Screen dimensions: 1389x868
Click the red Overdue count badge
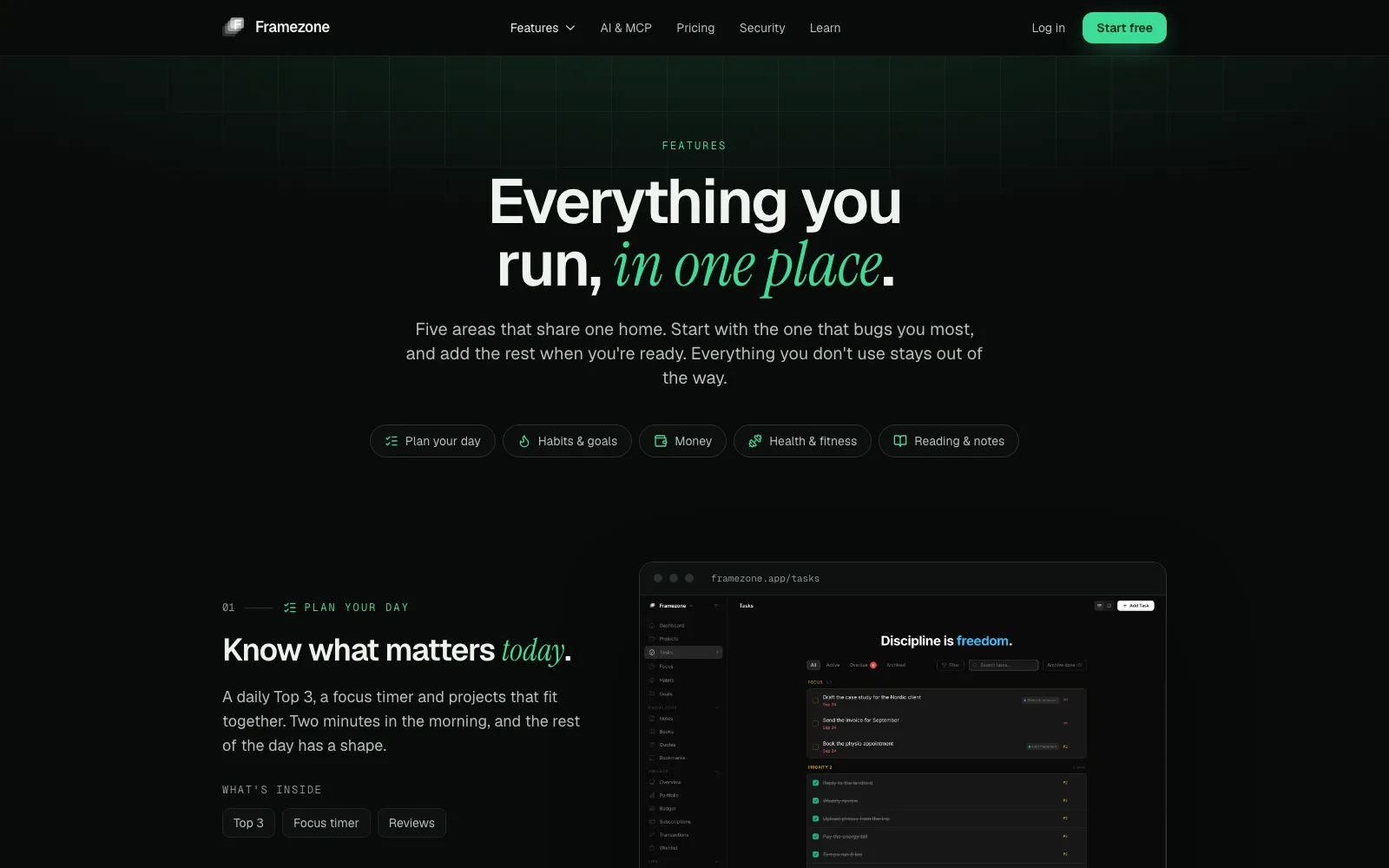(873, 665)
